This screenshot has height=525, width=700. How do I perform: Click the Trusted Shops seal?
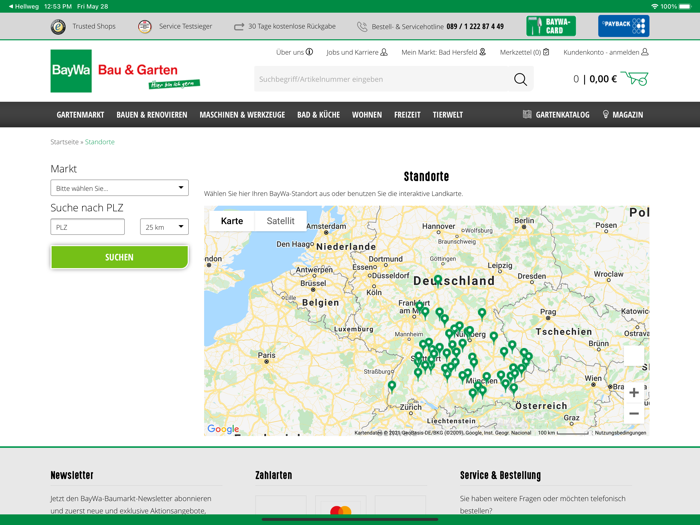tap(59, 27)
